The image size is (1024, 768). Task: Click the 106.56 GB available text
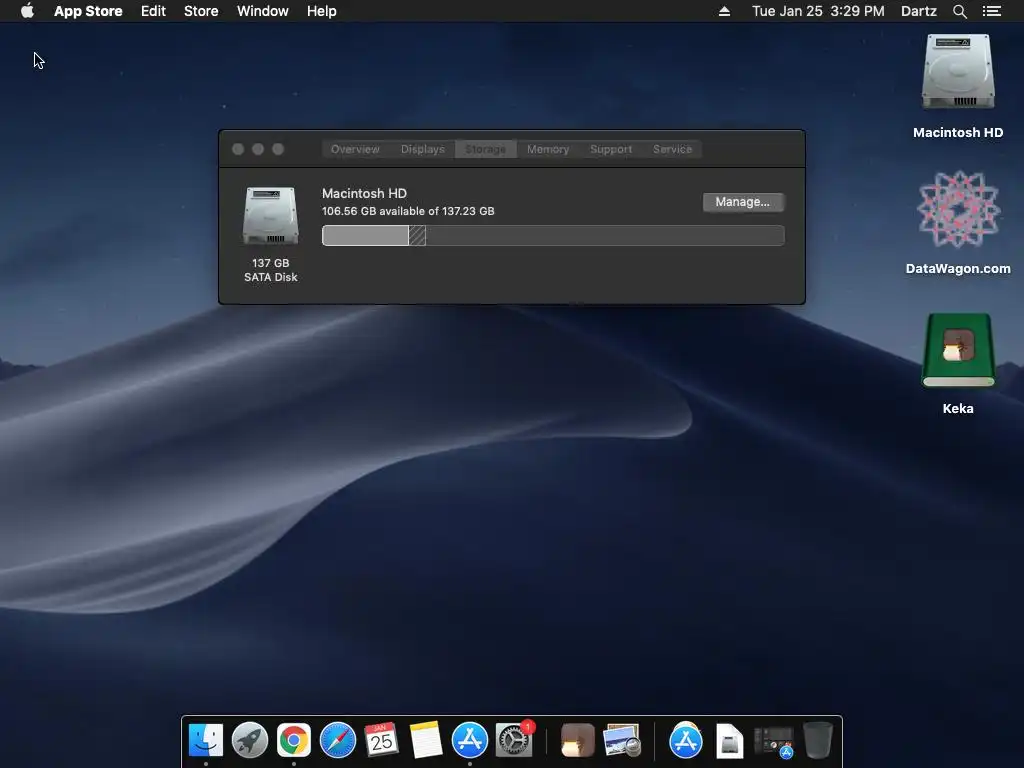(408, 211)
